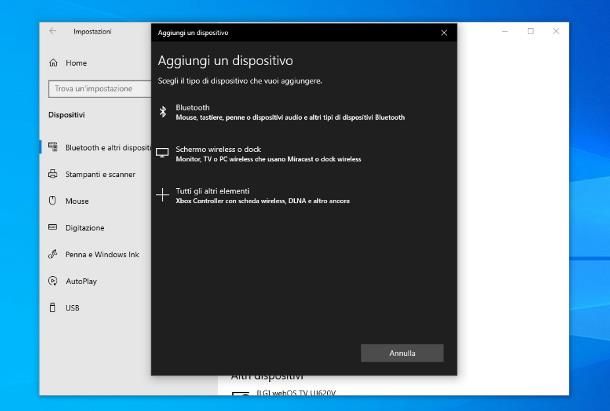Go back with the Settings back arrow
The image size is (610, 411).
pos(53,31)
